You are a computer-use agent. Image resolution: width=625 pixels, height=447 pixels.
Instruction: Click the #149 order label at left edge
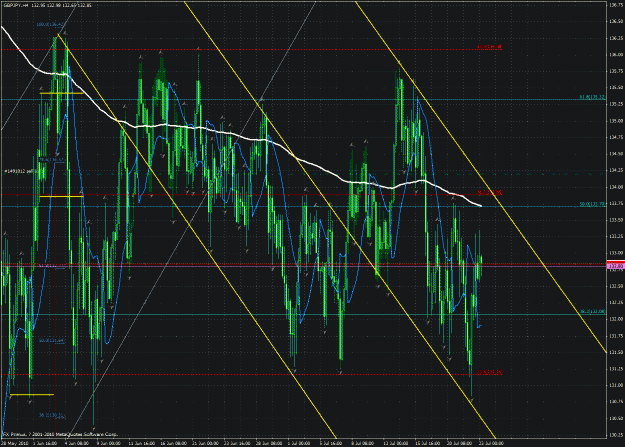pos(20,171)
